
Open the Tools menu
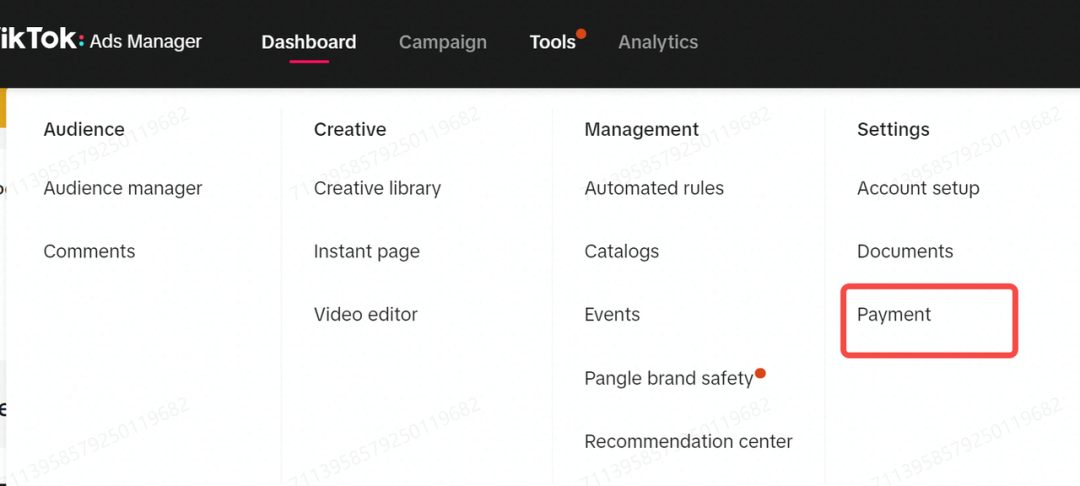tap(552, 42)
